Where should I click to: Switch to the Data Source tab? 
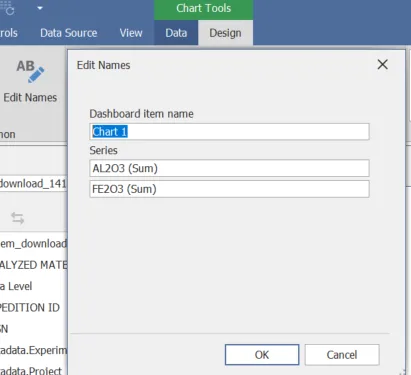[69, 33]
